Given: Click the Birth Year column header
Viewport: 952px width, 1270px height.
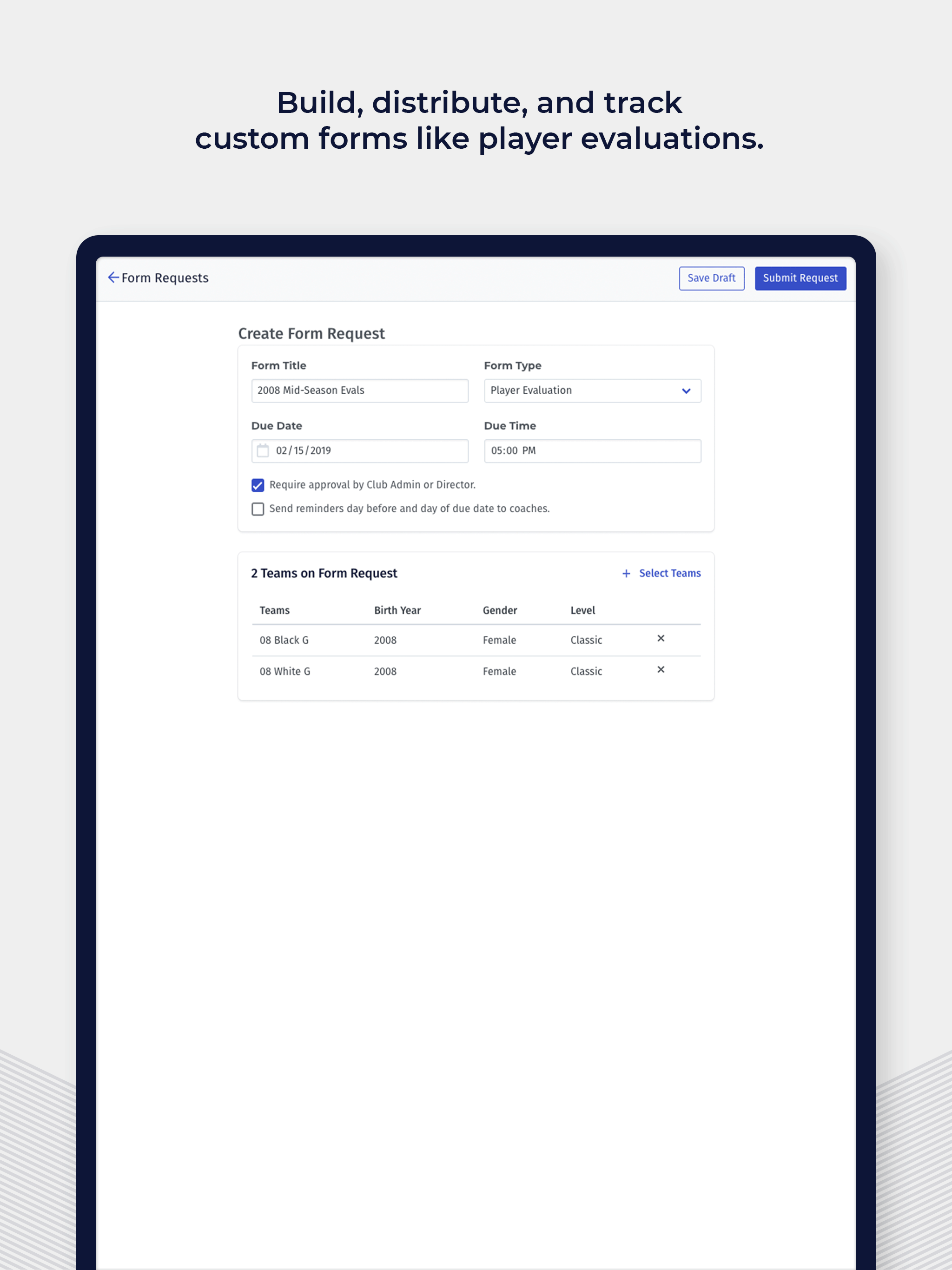Looking at the screenshot, I should click(x=397, y=610).
